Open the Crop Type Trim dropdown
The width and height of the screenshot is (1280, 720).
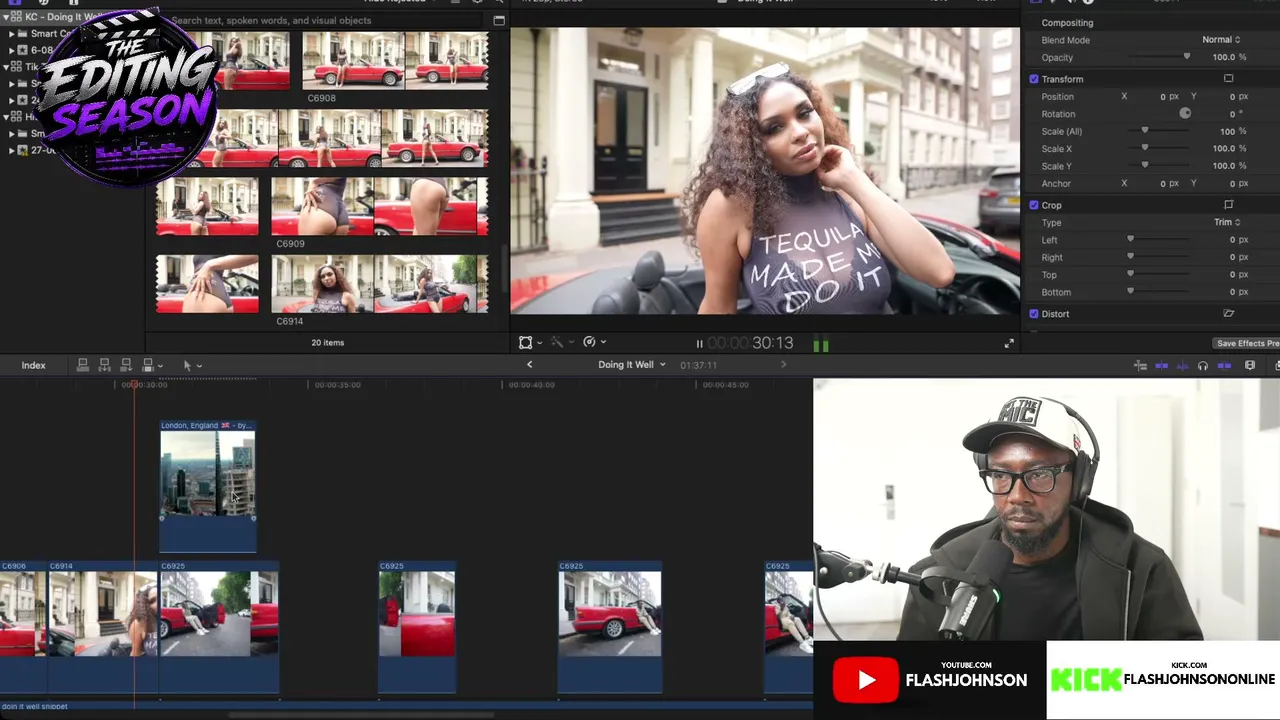(x=1227, y=222)
